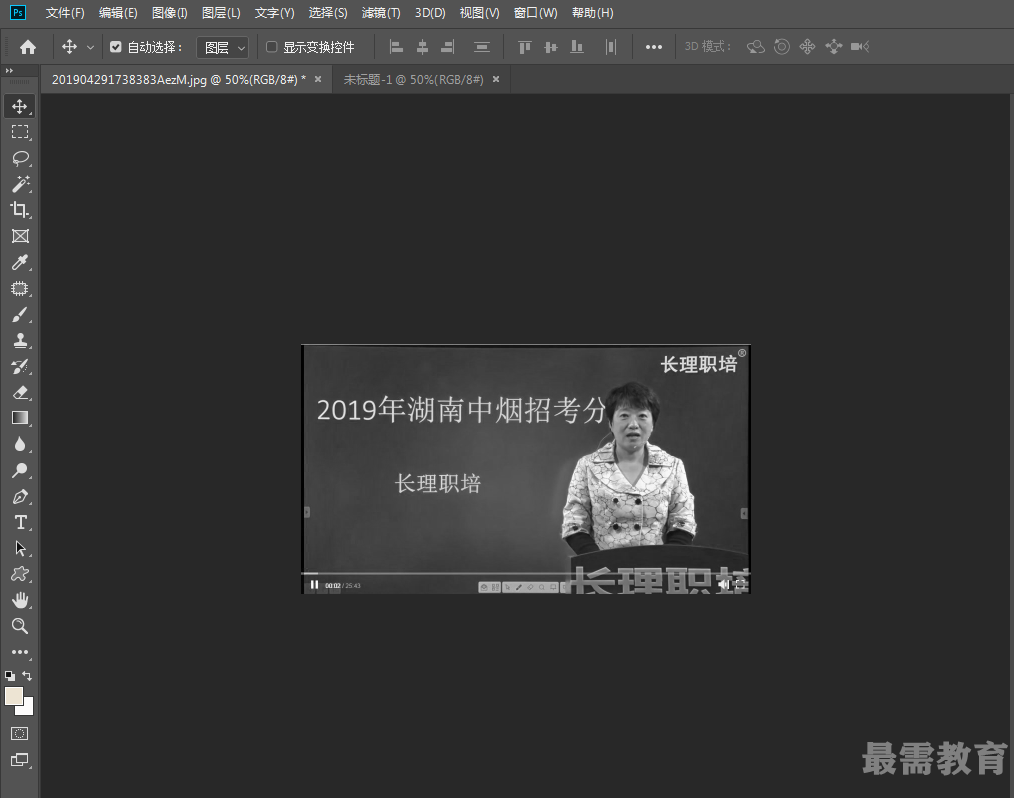
Task: Select the Blur tool
Action: click(20, 444)
